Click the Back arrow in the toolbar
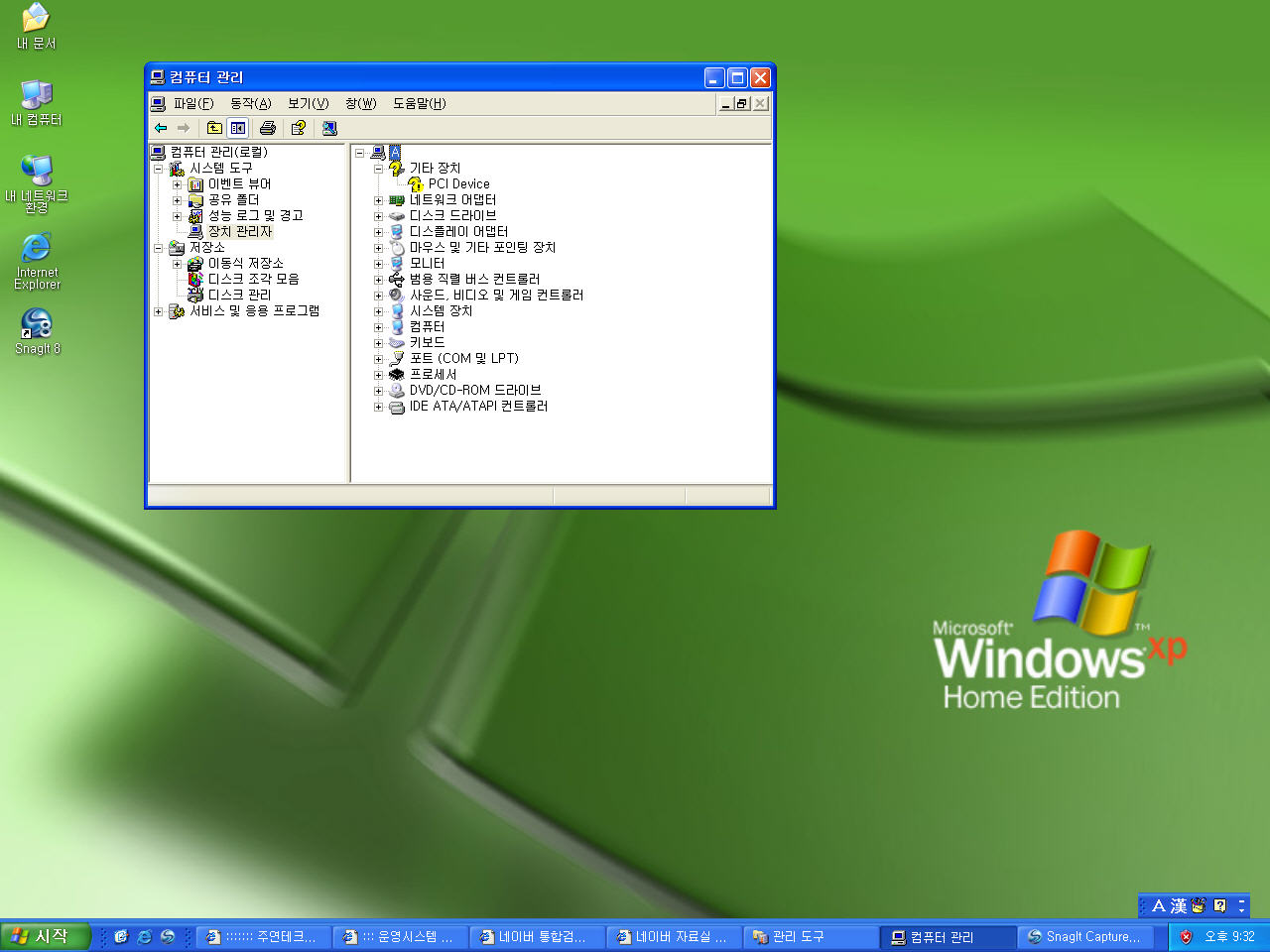This screenshot has height=952, width=1270. [x=161, y=128]
